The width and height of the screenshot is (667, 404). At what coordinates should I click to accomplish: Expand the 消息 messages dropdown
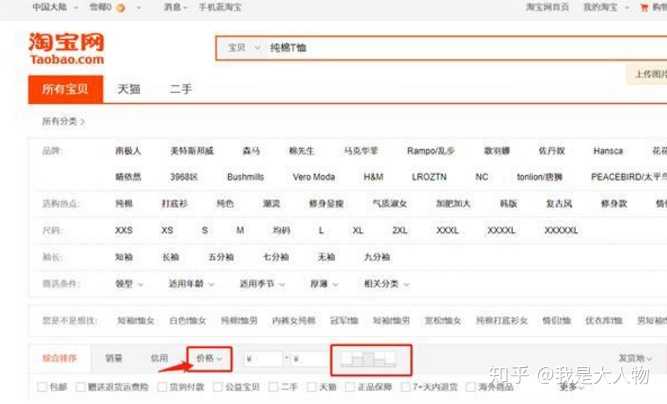coord(176,7)
